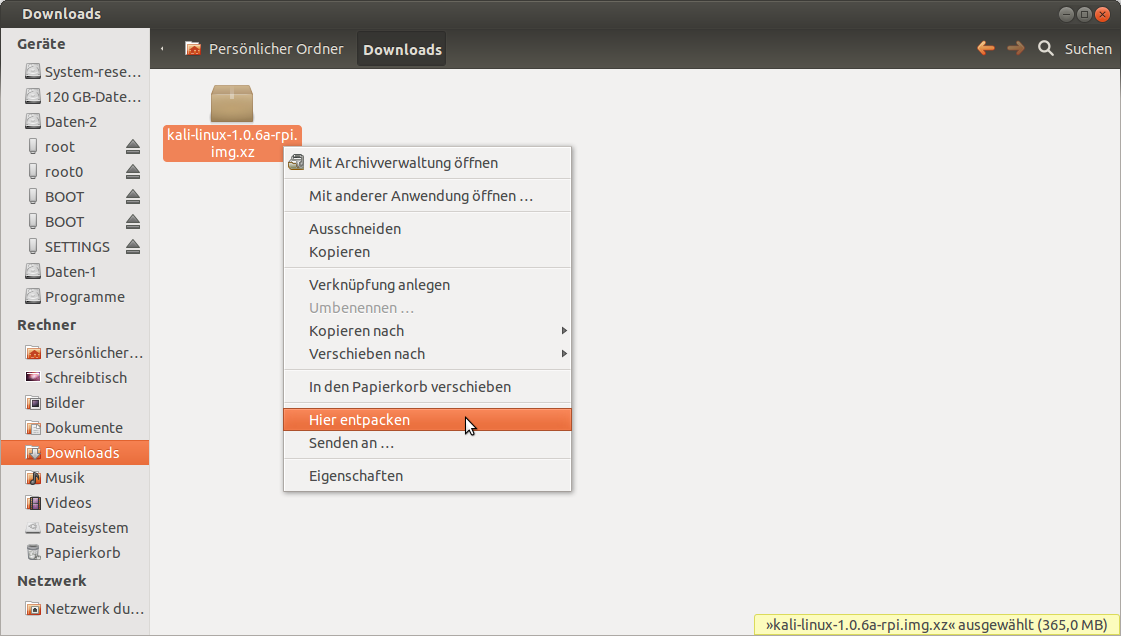
Task: Eject the root volume
Action: click(133, 147)
